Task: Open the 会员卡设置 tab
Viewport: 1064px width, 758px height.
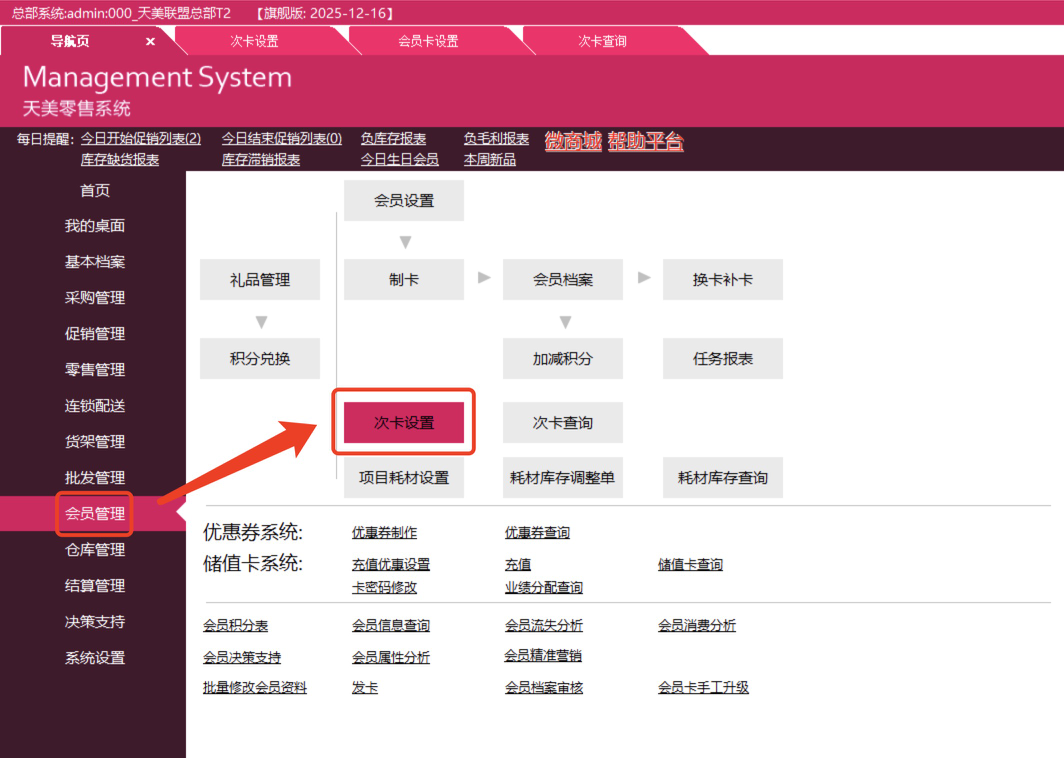Action: pyautogui.click(x=428, y=42)
